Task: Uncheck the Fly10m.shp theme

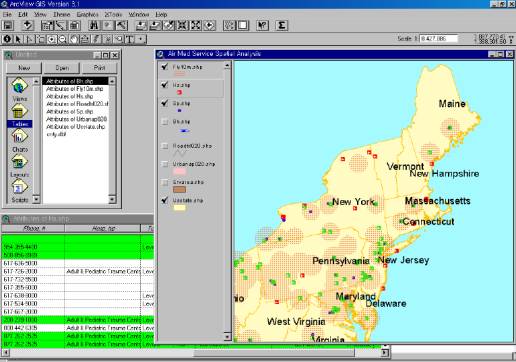Action: 165,67
